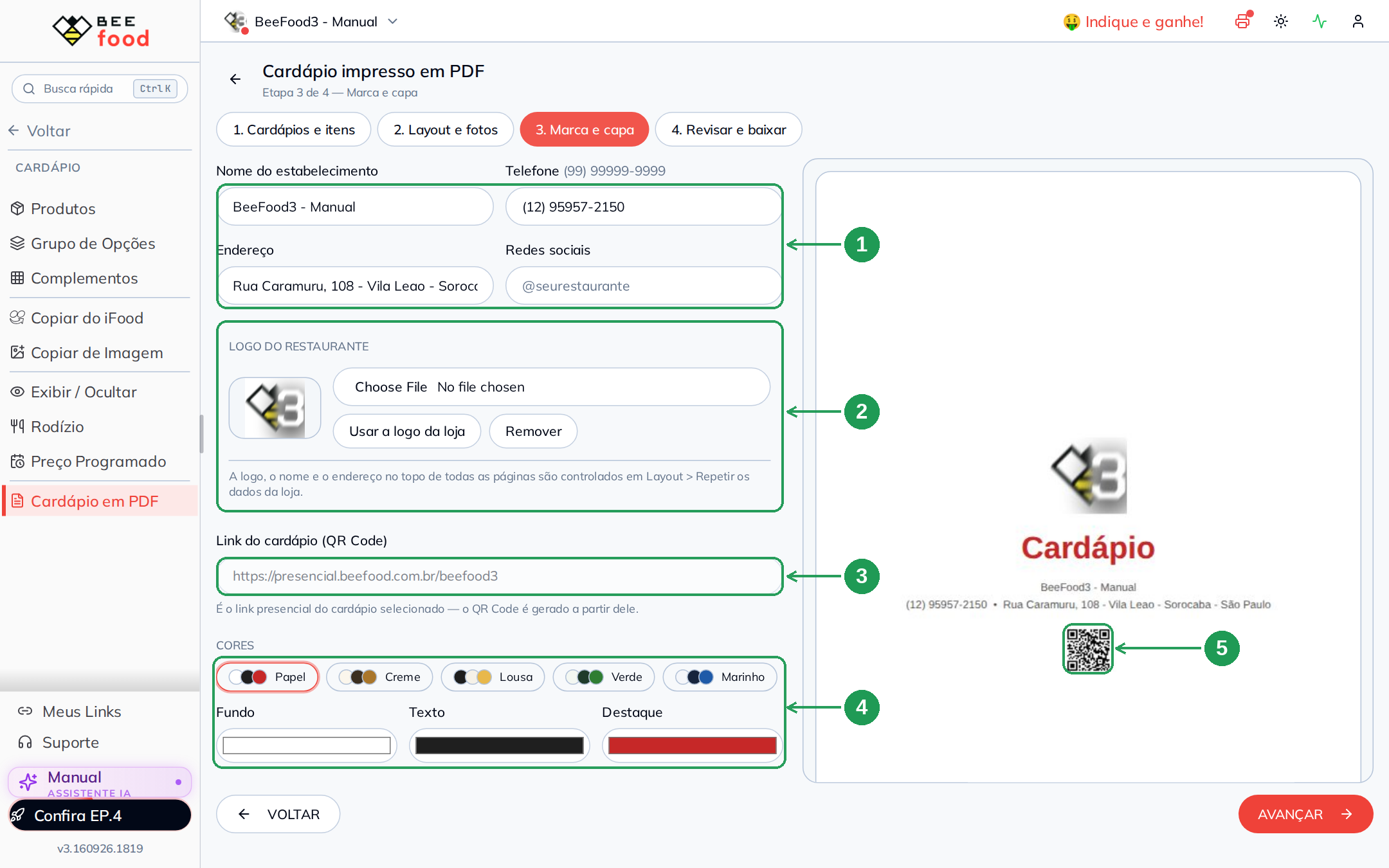Open the 3. Marca e capa step

point(585,129)
